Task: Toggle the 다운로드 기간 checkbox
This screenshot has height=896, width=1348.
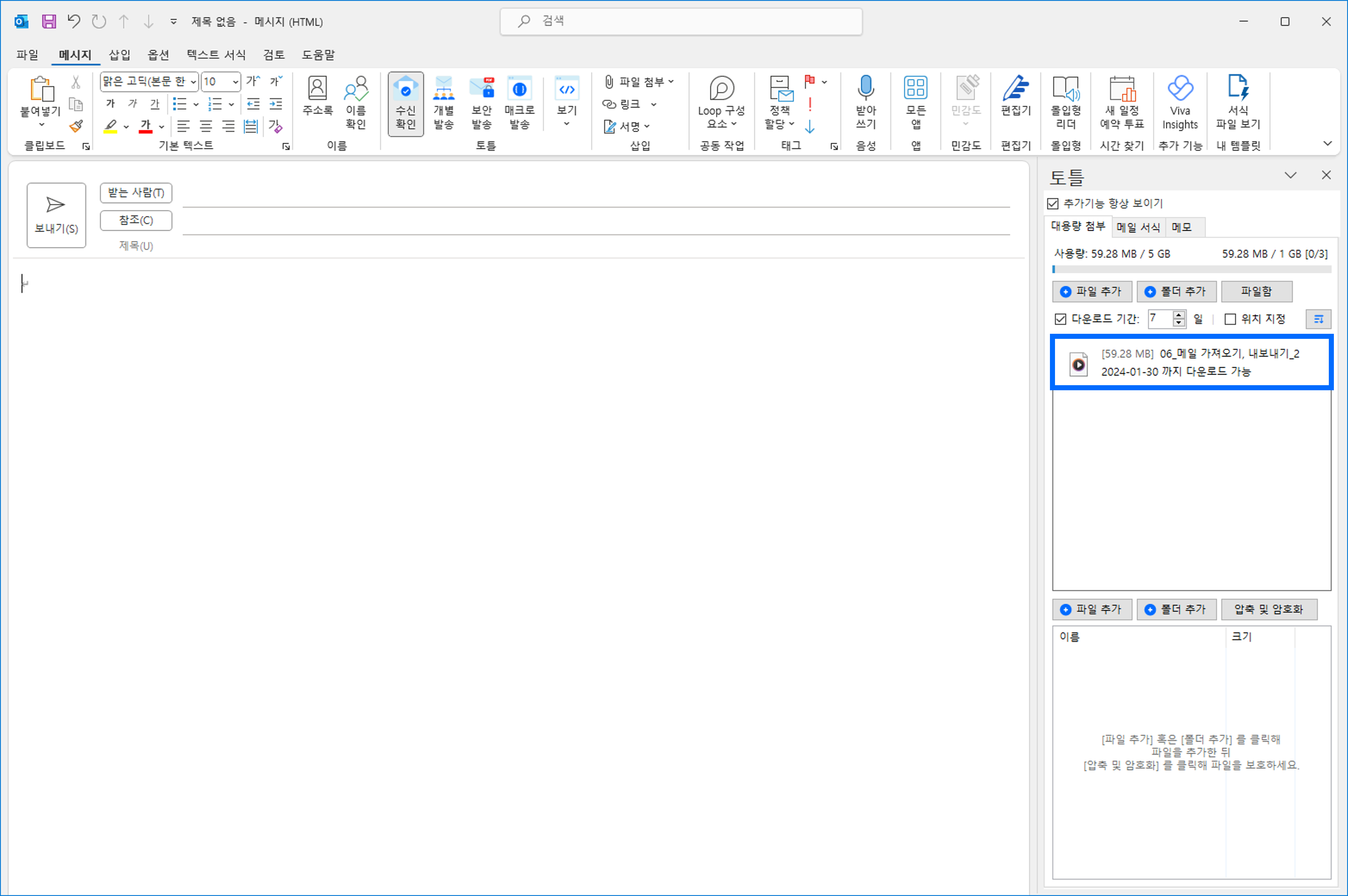Action: pyautogui.click(x=1060, y=319)
